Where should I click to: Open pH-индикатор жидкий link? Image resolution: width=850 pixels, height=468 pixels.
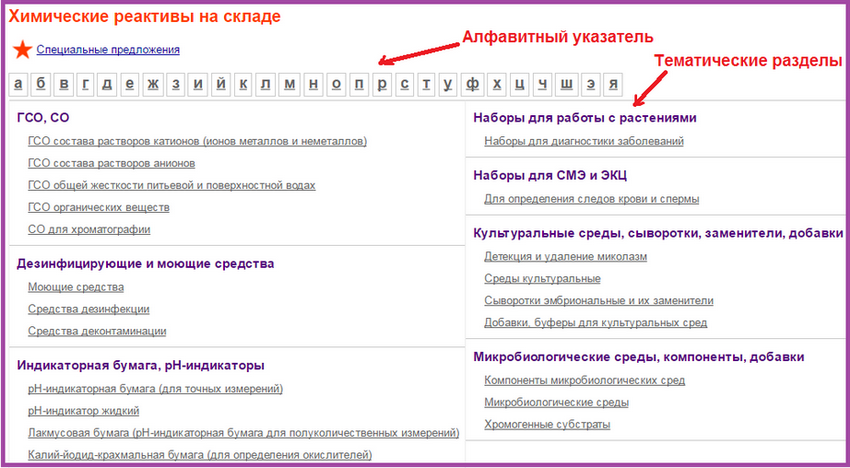click(x=84, y=410)
